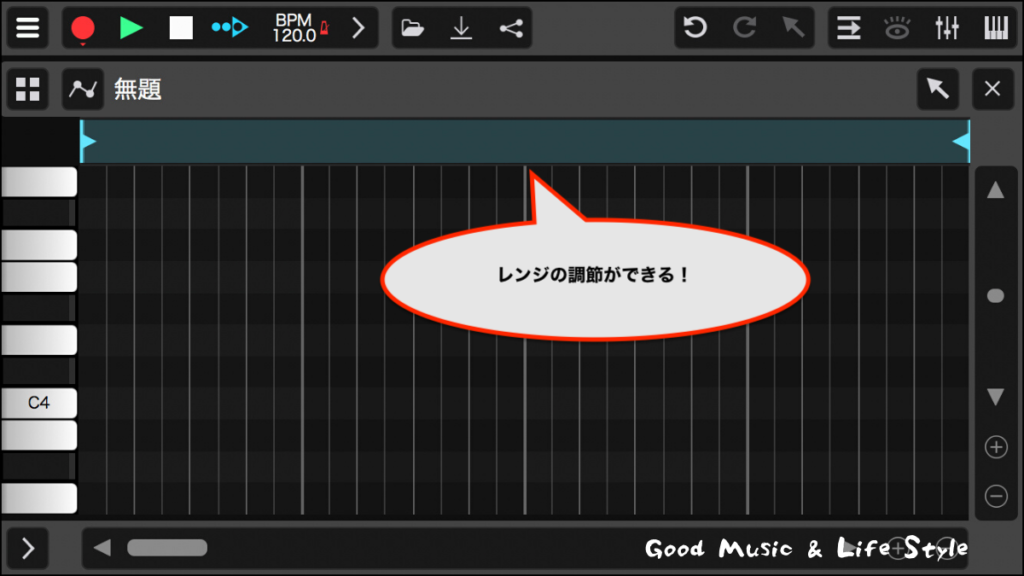Zoom in vertically with plus button
This screenshot has width=1024, height=576.
pos(996,447)
